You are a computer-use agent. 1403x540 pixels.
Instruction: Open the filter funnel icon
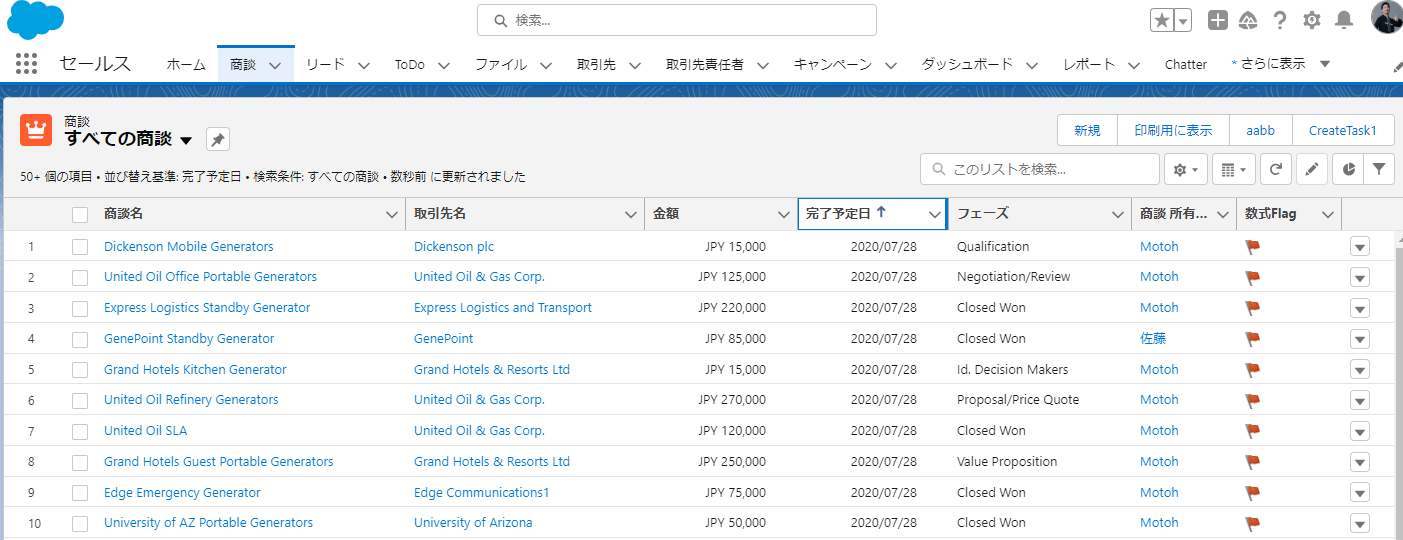coord(1379,170)
